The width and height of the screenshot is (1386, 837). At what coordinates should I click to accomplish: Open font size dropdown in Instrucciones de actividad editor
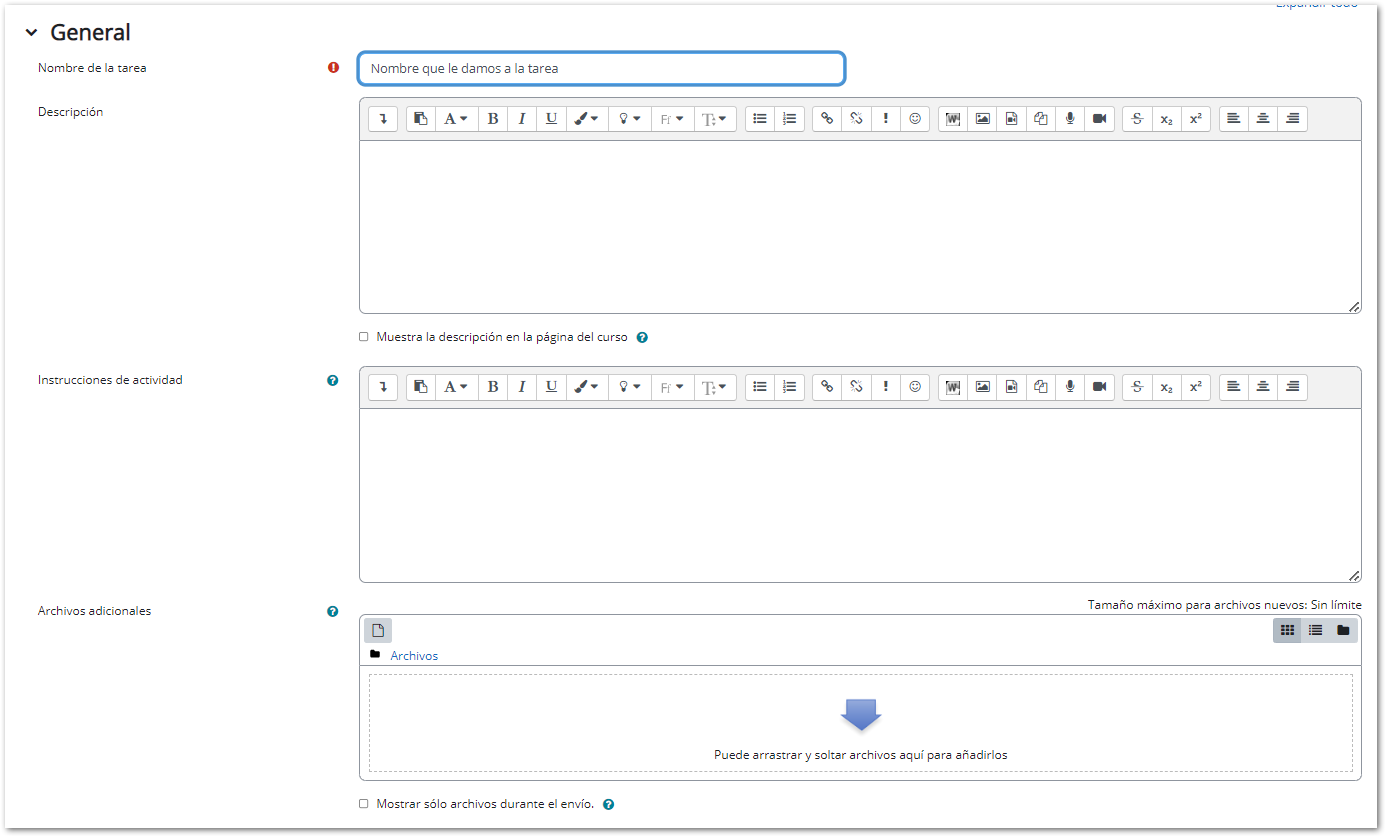click(x=716, y=387)
